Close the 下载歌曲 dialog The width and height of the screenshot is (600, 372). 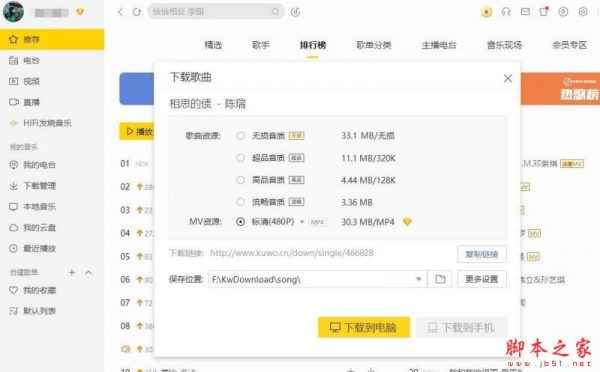point(508,78)
